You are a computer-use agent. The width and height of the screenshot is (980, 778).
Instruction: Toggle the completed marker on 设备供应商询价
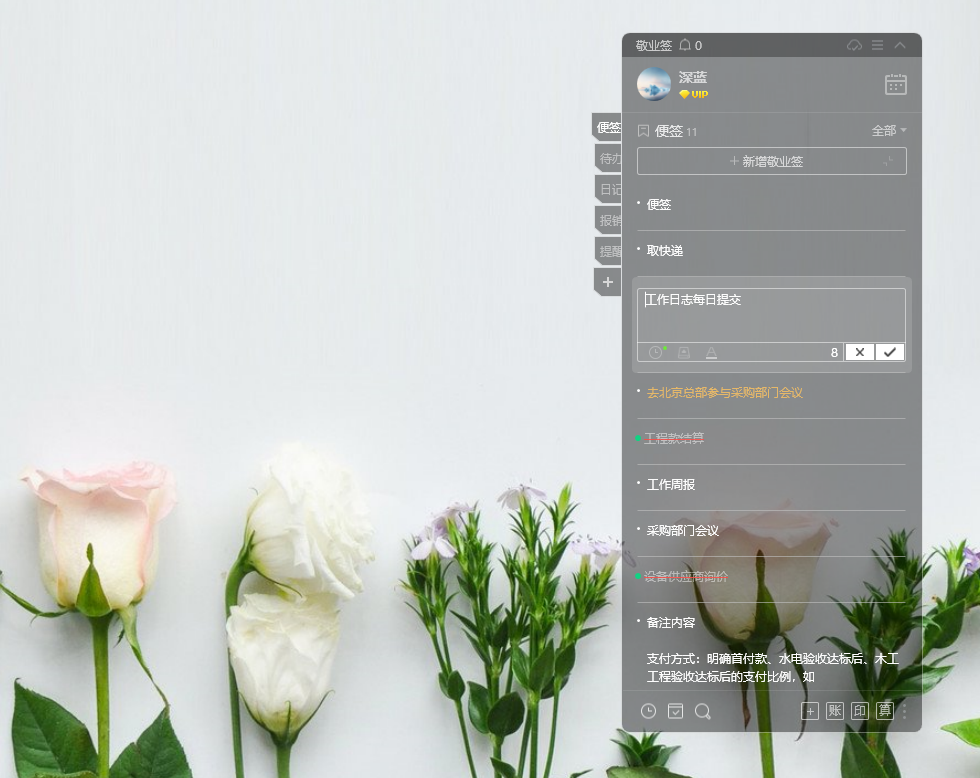tap(638, 577)
